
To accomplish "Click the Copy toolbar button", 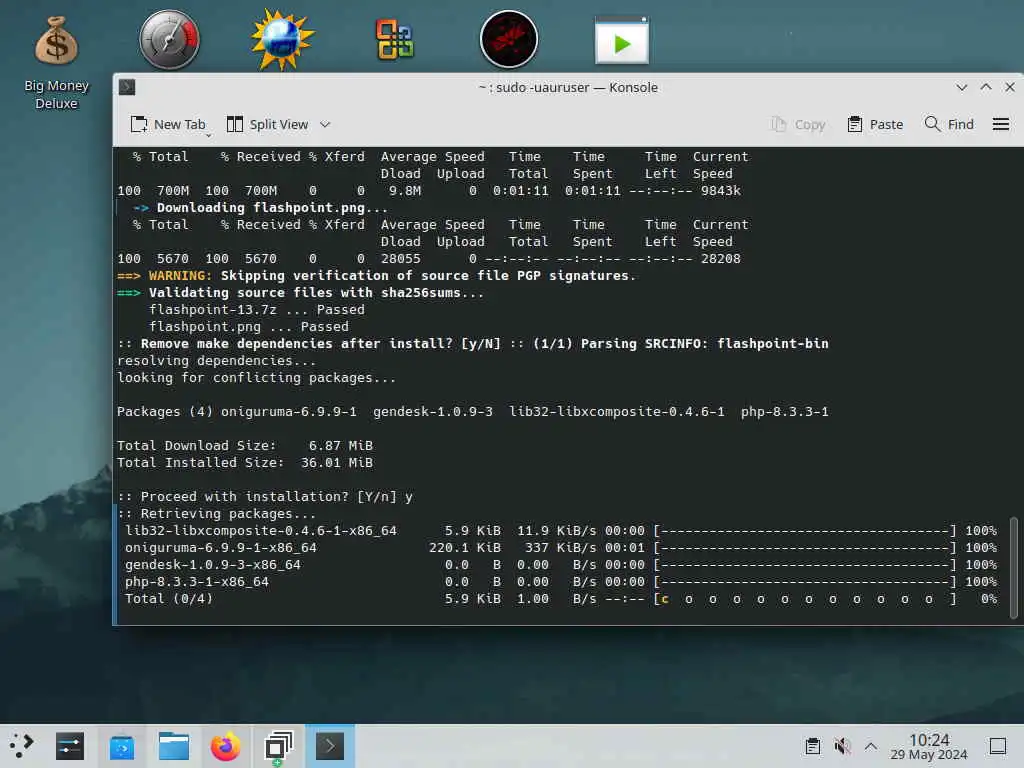I will point(798,124).
